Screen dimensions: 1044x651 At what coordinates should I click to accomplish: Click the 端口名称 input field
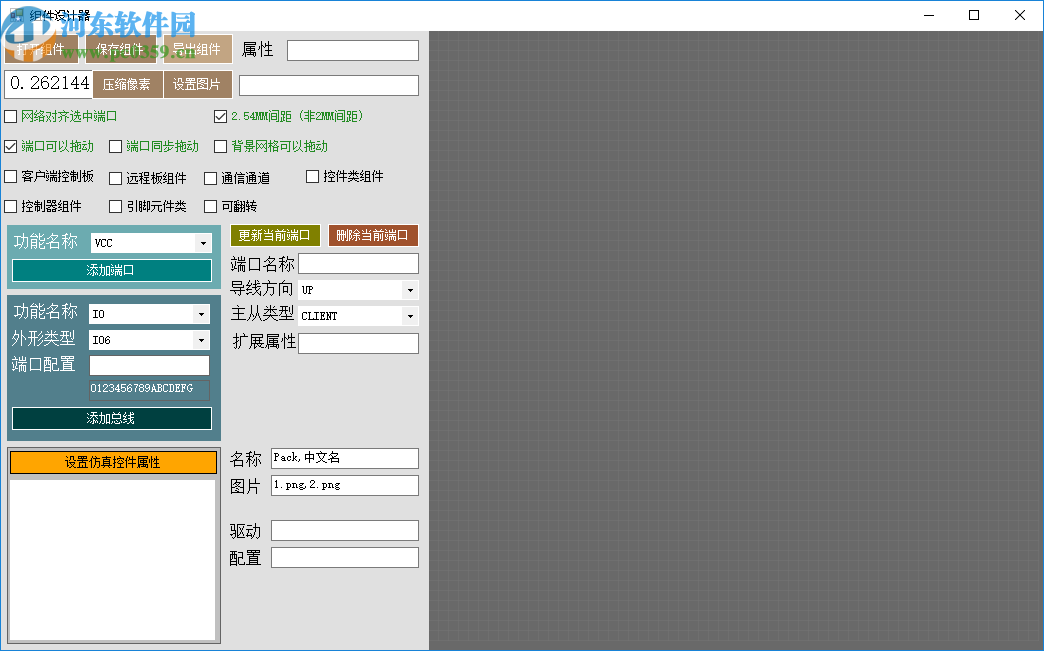[357, 263]
